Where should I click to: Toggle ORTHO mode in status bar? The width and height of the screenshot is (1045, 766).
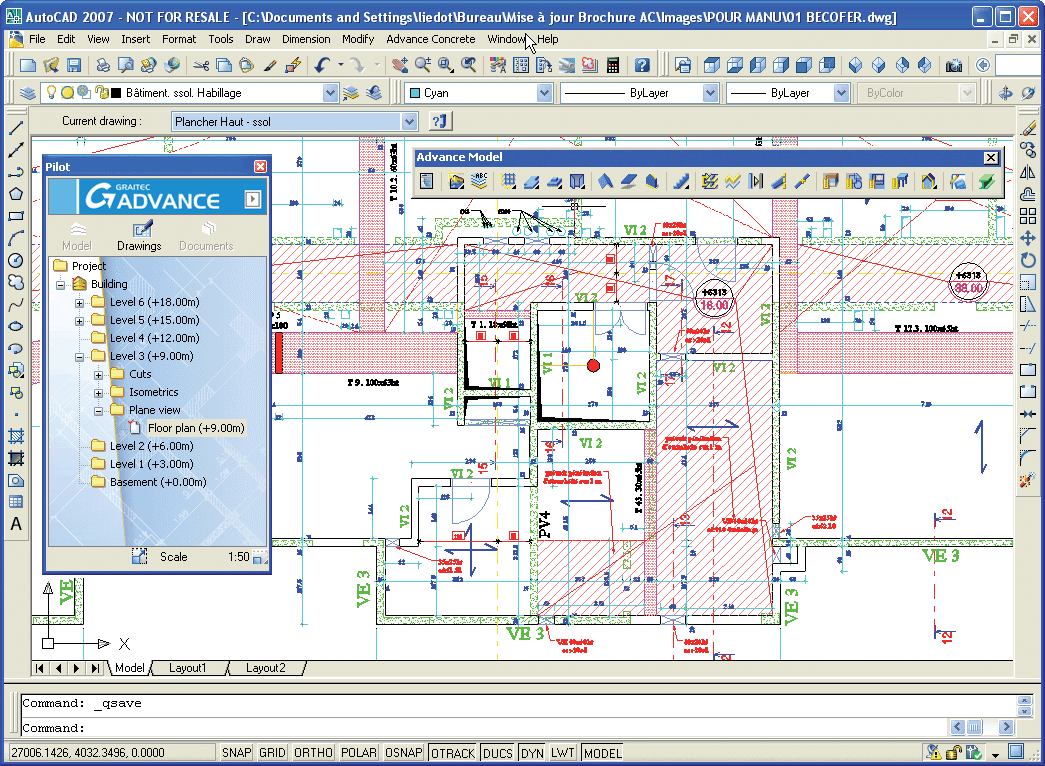point(313,753)
